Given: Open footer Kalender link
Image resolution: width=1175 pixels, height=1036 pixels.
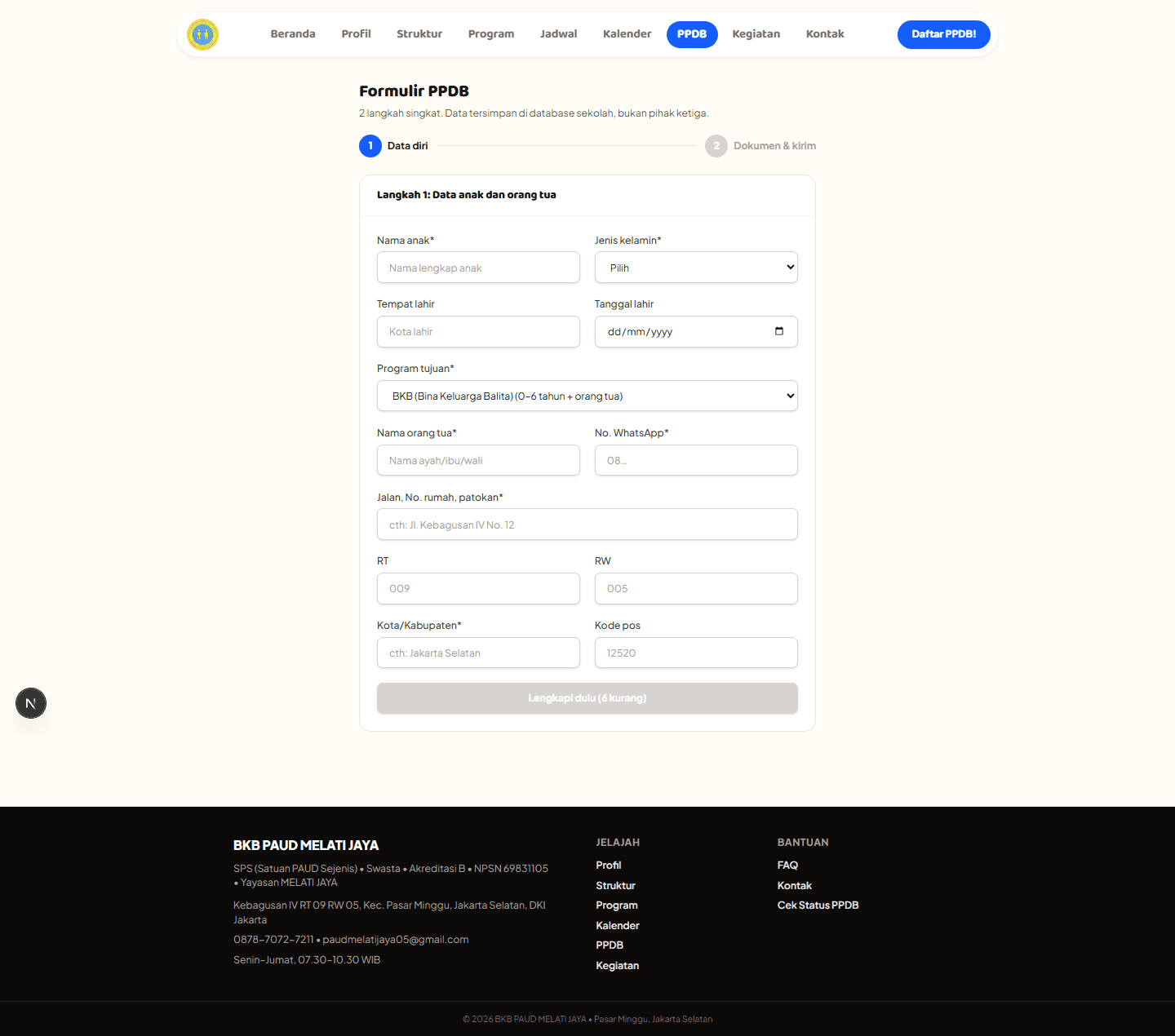Looking at the screenshot, I should (618, 926).
